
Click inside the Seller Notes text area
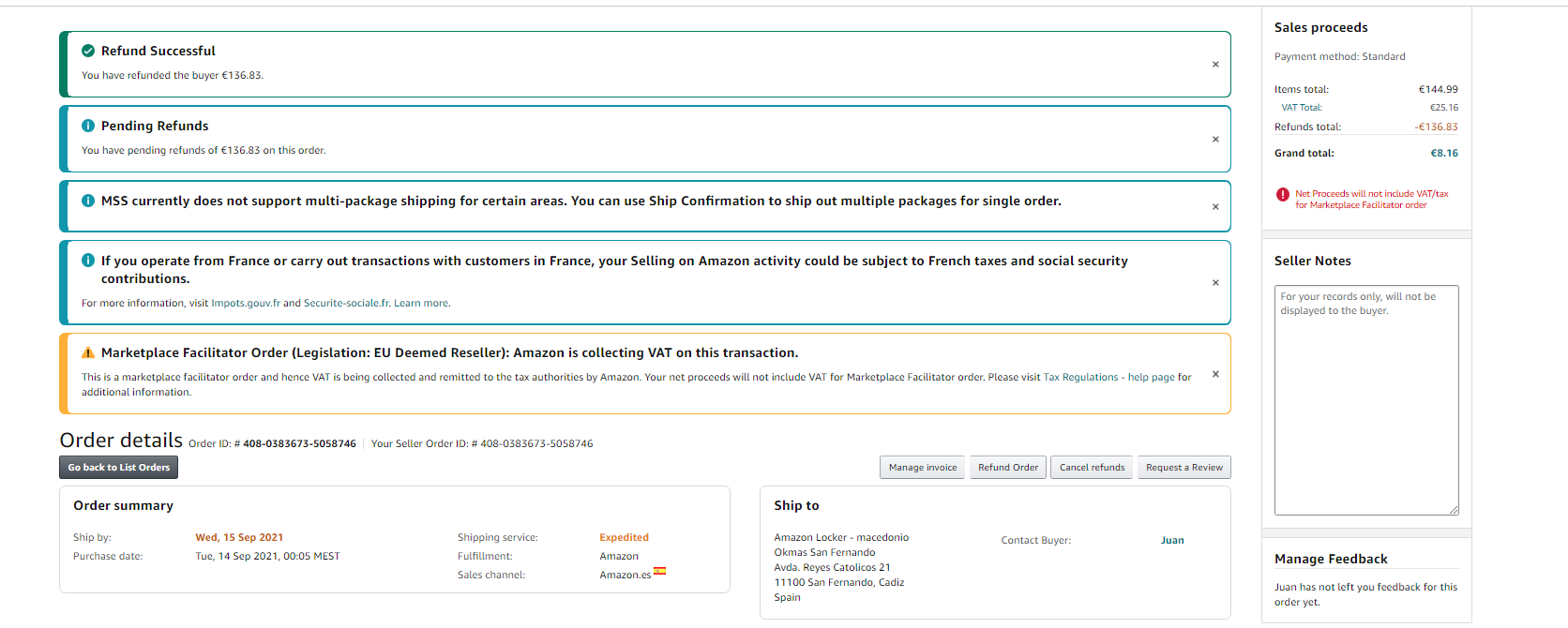[x=1366, y=403]
